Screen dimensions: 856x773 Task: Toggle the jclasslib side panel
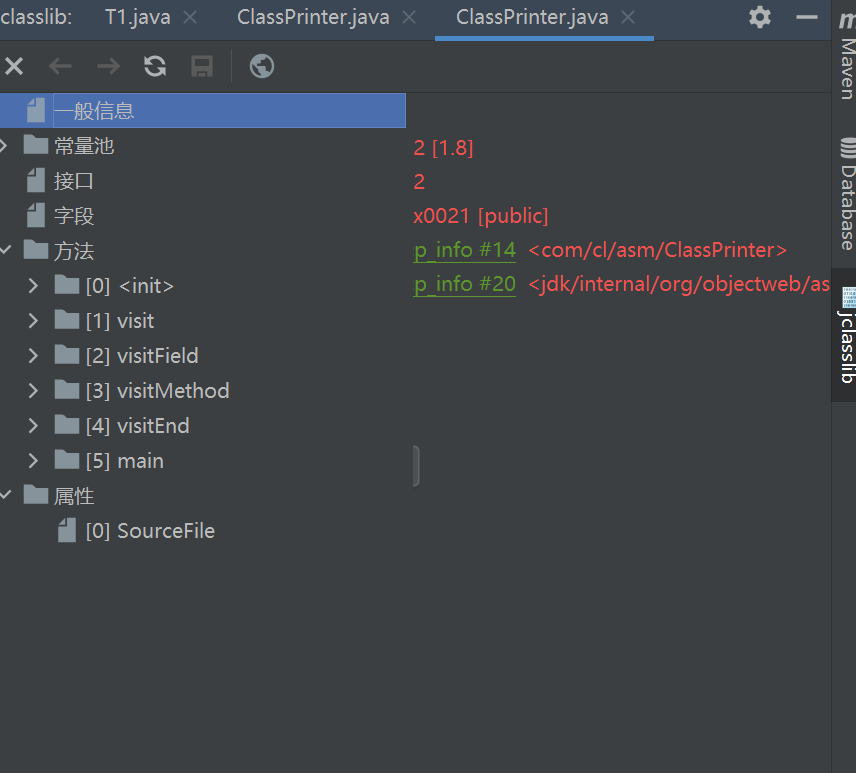coord(845,335)
